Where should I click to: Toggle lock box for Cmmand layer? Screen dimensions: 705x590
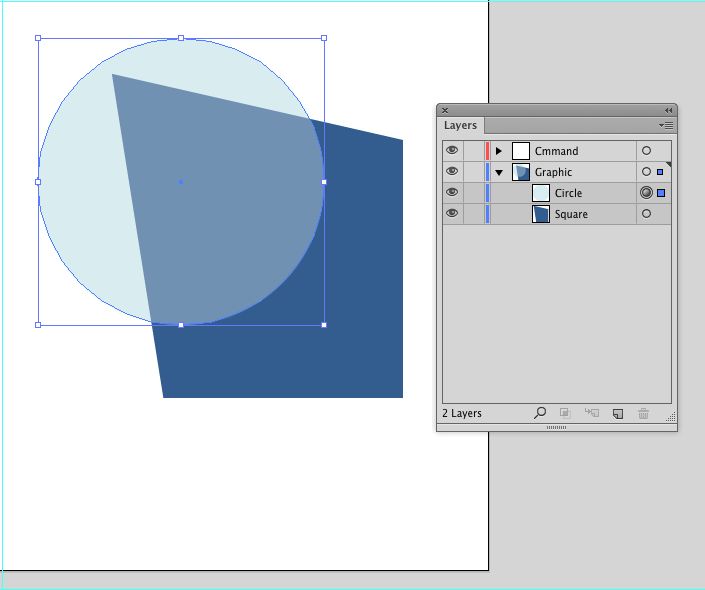pos(473,151)
